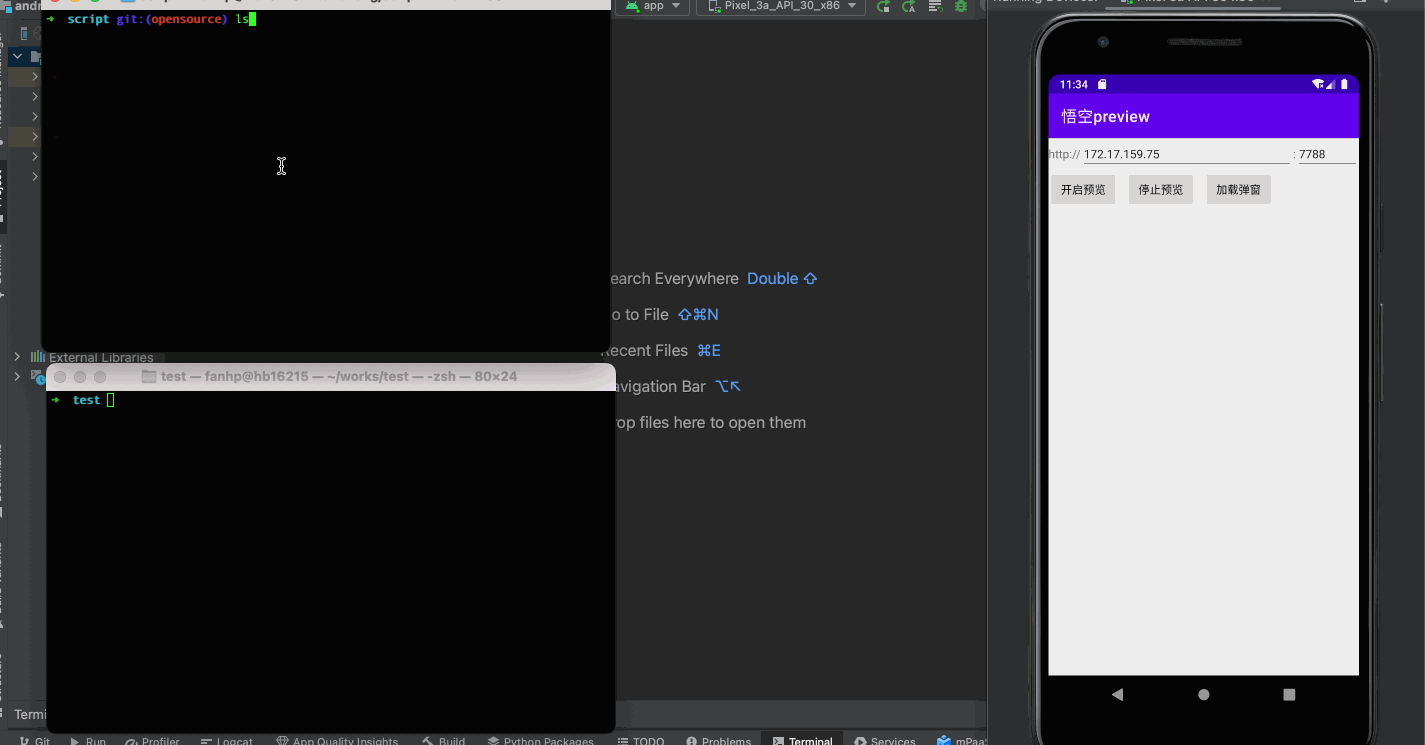The height and width of the screenshot is (745, 1425).
Task: Click the test terminal window title bar
Action: tap(330, 376)
